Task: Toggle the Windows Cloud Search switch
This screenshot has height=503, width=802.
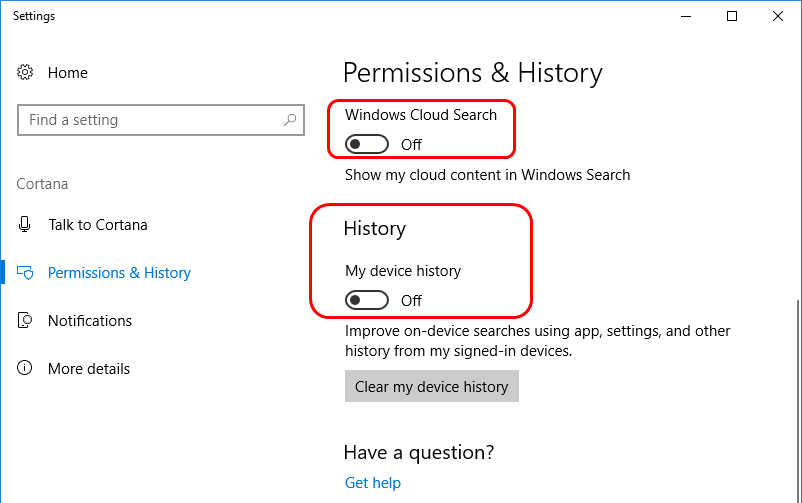Action: (367, 144)
